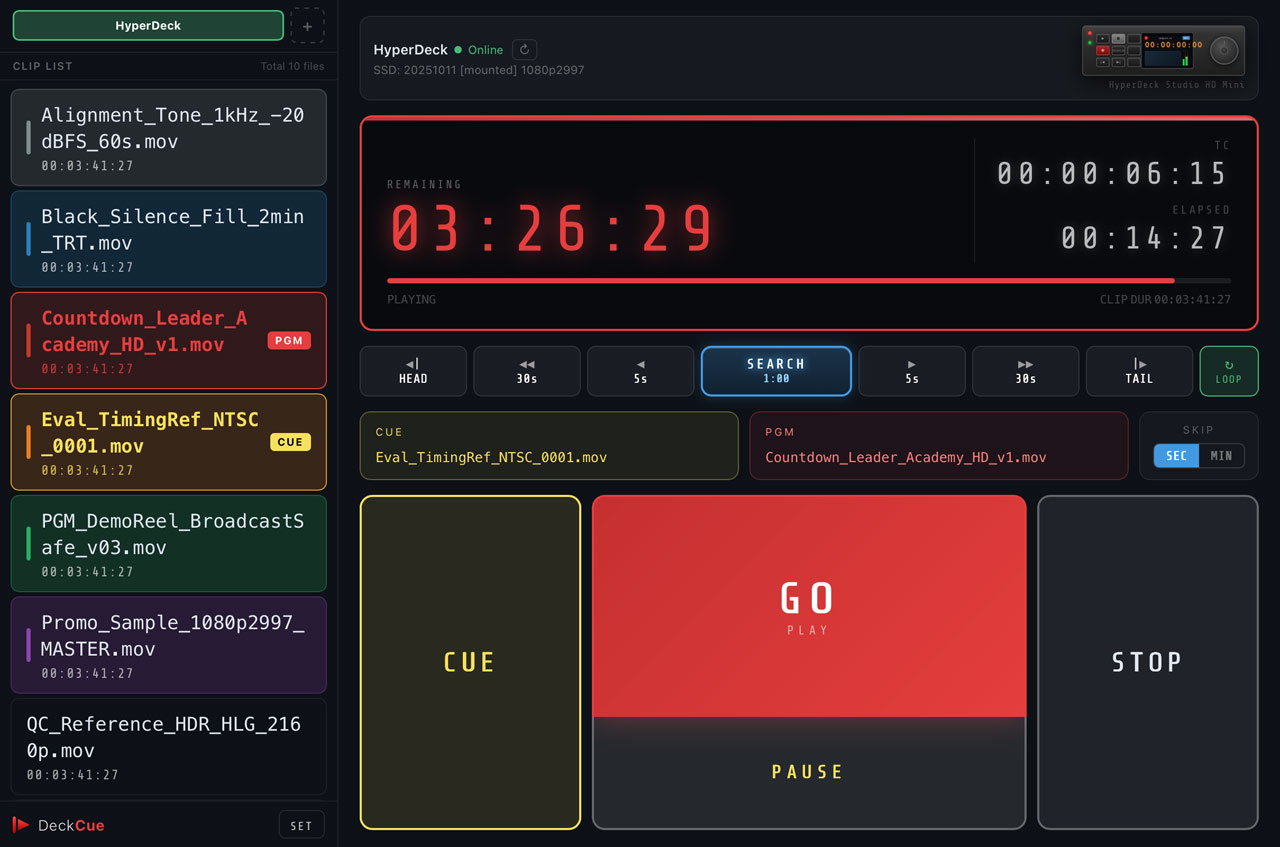The width and height of the screenshot is (1280, 847).
Task: Select the Countdown_Leader_Academy_HD_v1.mov clip in the list
Action: coord(169,341)
